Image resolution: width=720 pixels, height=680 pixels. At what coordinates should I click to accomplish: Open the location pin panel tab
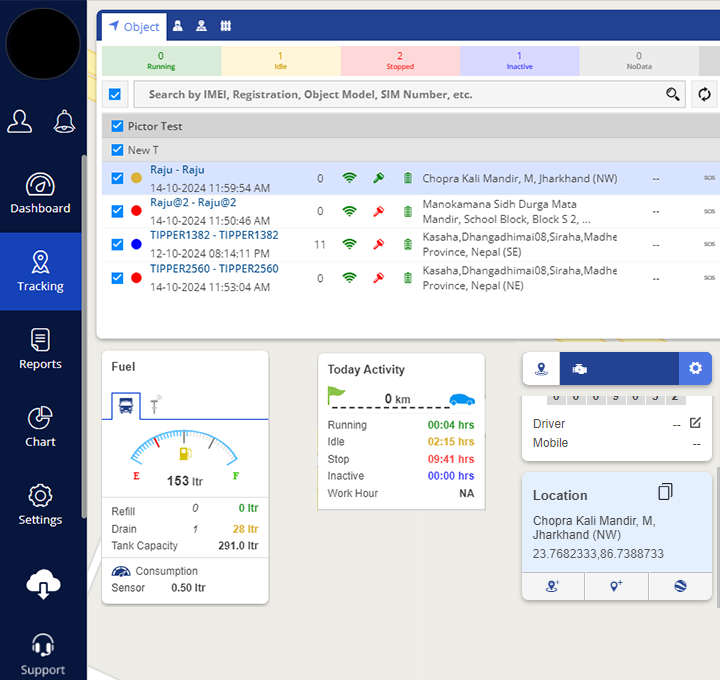(x=541, y=369)
